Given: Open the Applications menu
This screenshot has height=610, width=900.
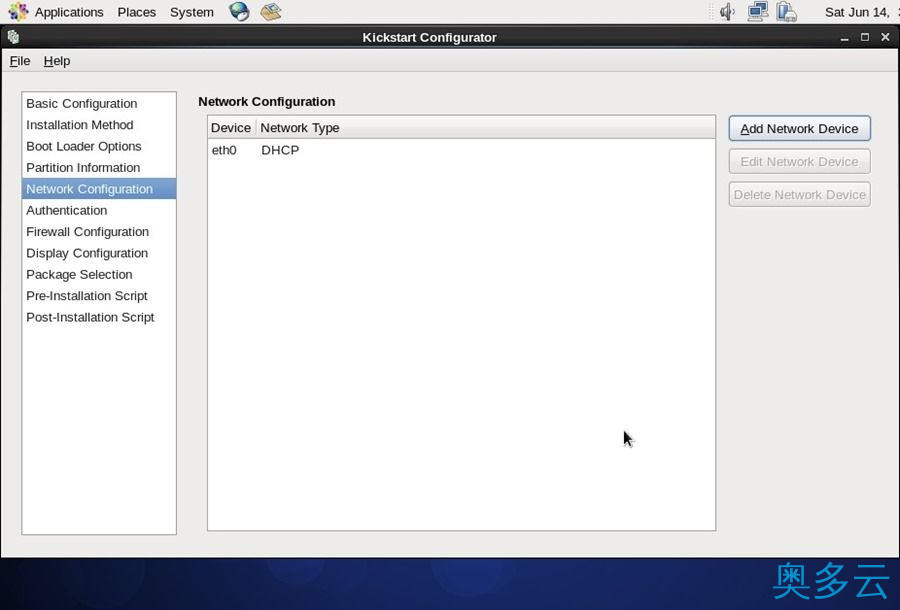Looking at the screenshot, I should tap(69, 12).
